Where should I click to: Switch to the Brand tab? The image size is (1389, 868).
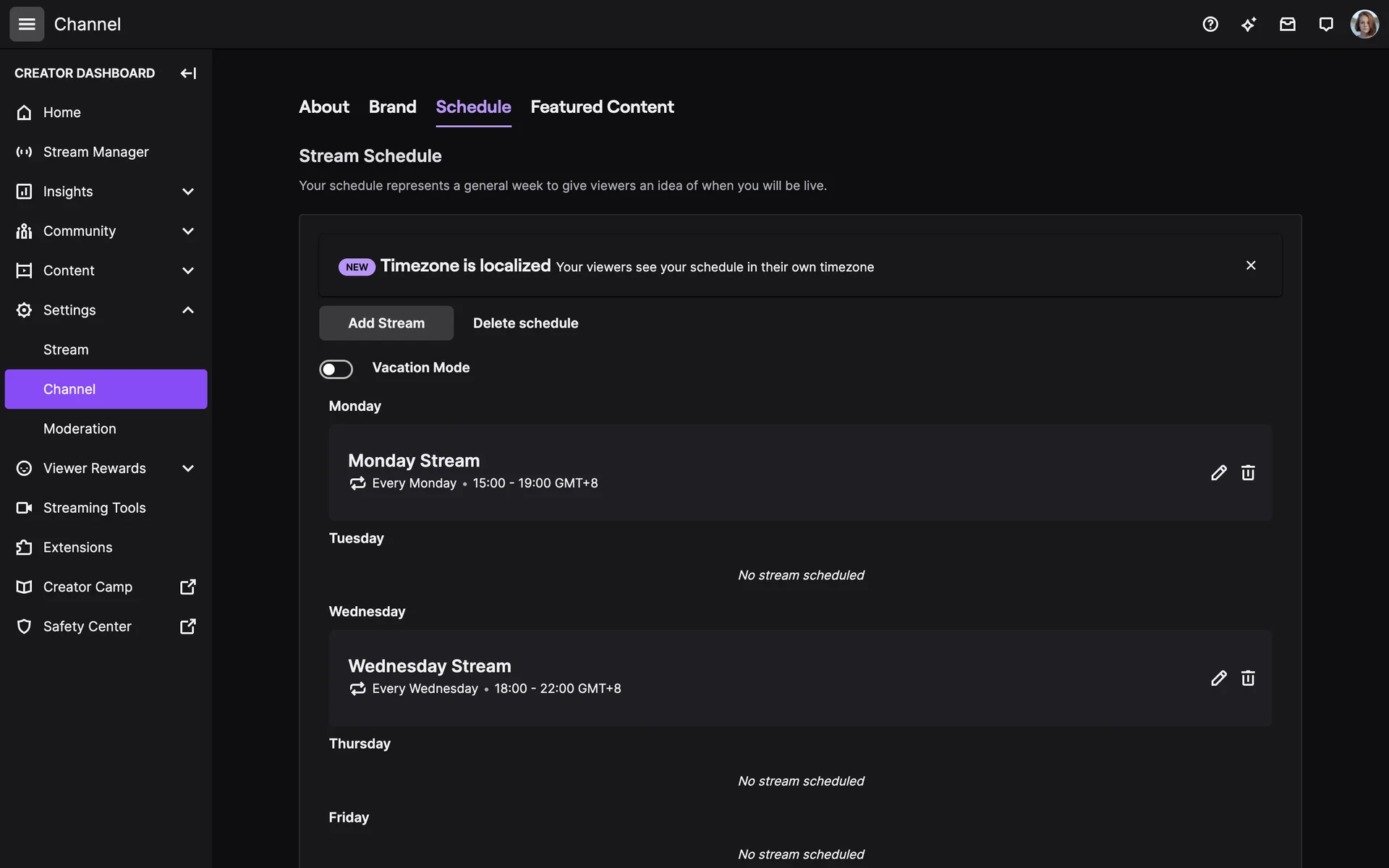[392, 107]
